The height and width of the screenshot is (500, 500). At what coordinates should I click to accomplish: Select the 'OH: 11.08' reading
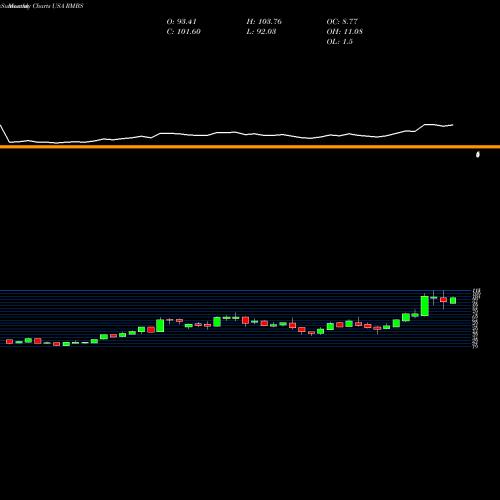(345, 32)
